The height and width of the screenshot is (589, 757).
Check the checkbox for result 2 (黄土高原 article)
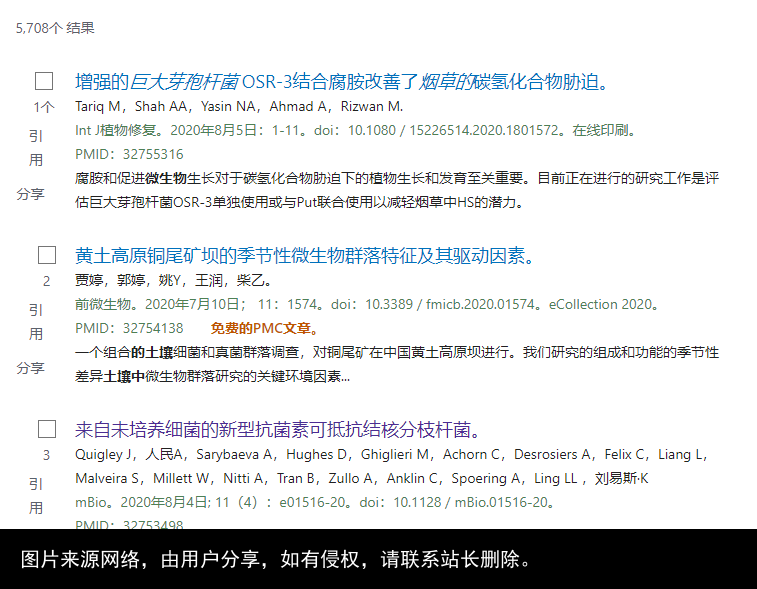point(47,255)
